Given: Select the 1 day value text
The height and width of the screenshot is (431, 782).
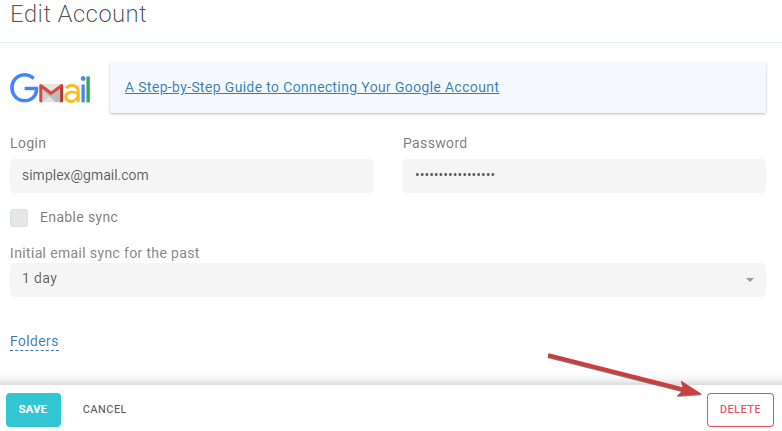Looking at the screenshot, I should pyautogui.click(x=39, y=278).
